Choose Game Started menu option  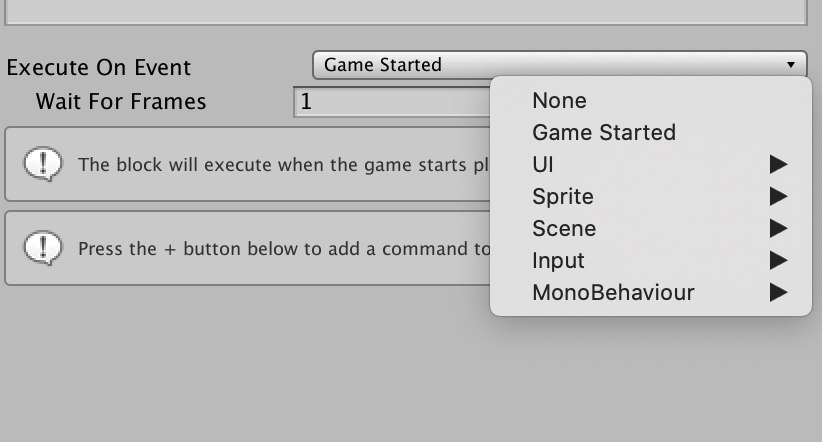(x=650, y=133)
